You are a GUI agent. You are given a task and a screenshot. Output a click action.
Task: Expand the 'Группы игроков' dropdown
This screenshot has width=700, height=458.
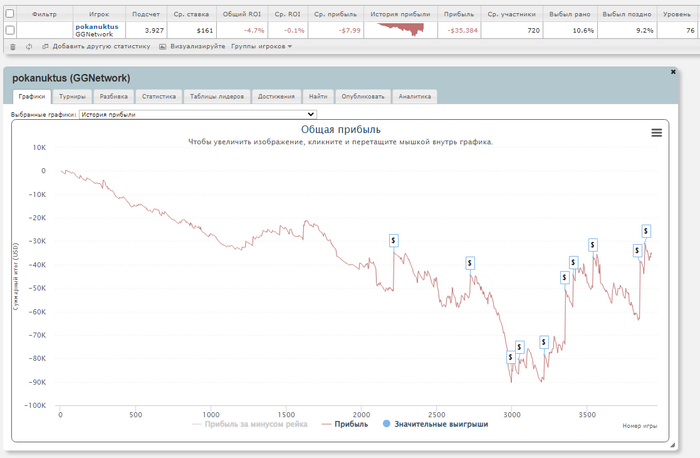(x=261, y=46)
